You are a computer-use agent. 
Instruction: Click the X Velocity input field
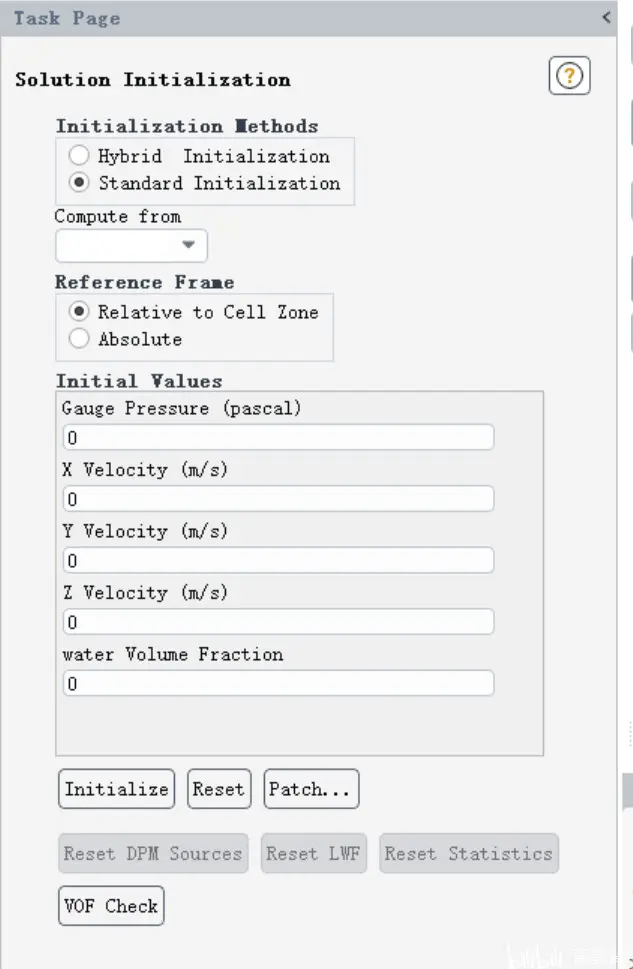point(278,499)
